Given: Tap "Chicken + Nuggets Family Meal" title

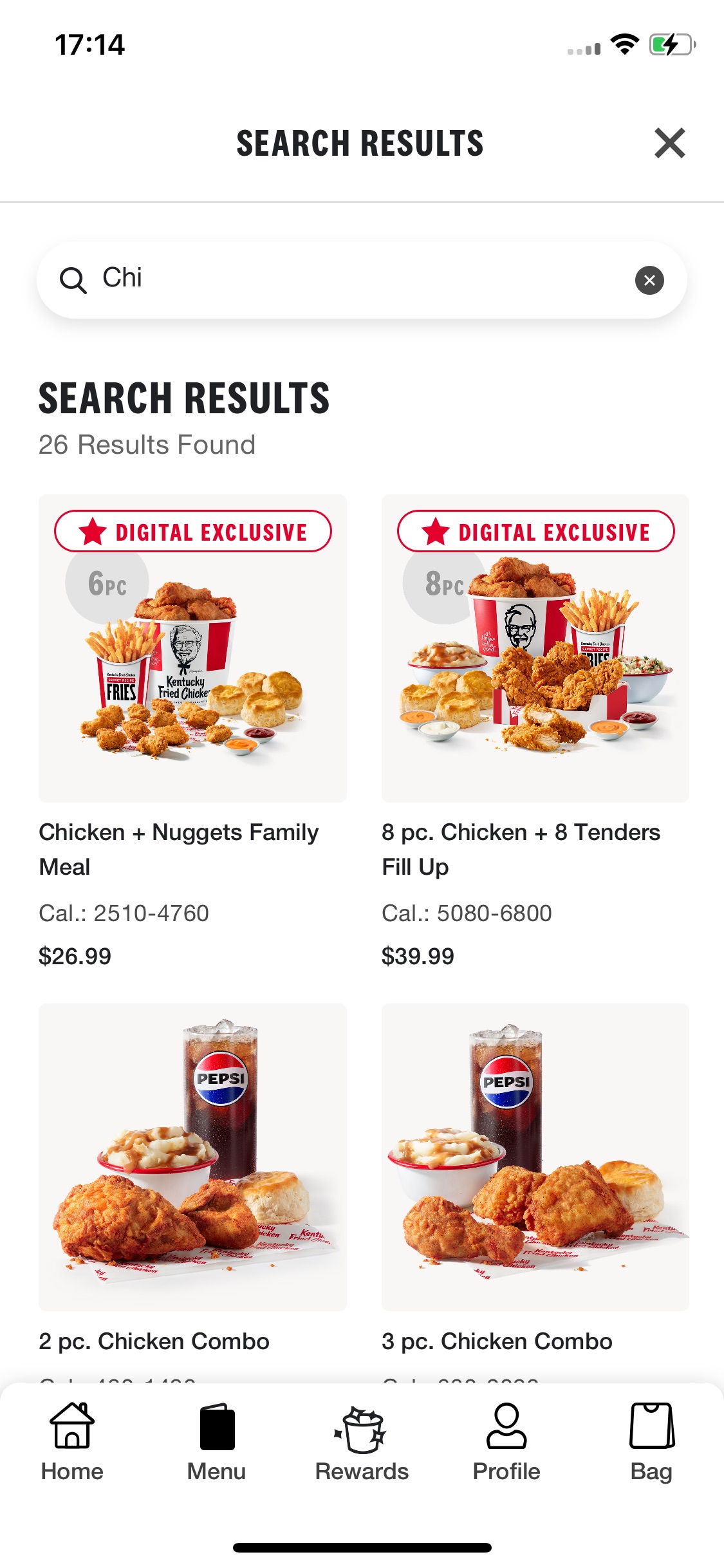Looking at the screenshot, I should [179, 849].
